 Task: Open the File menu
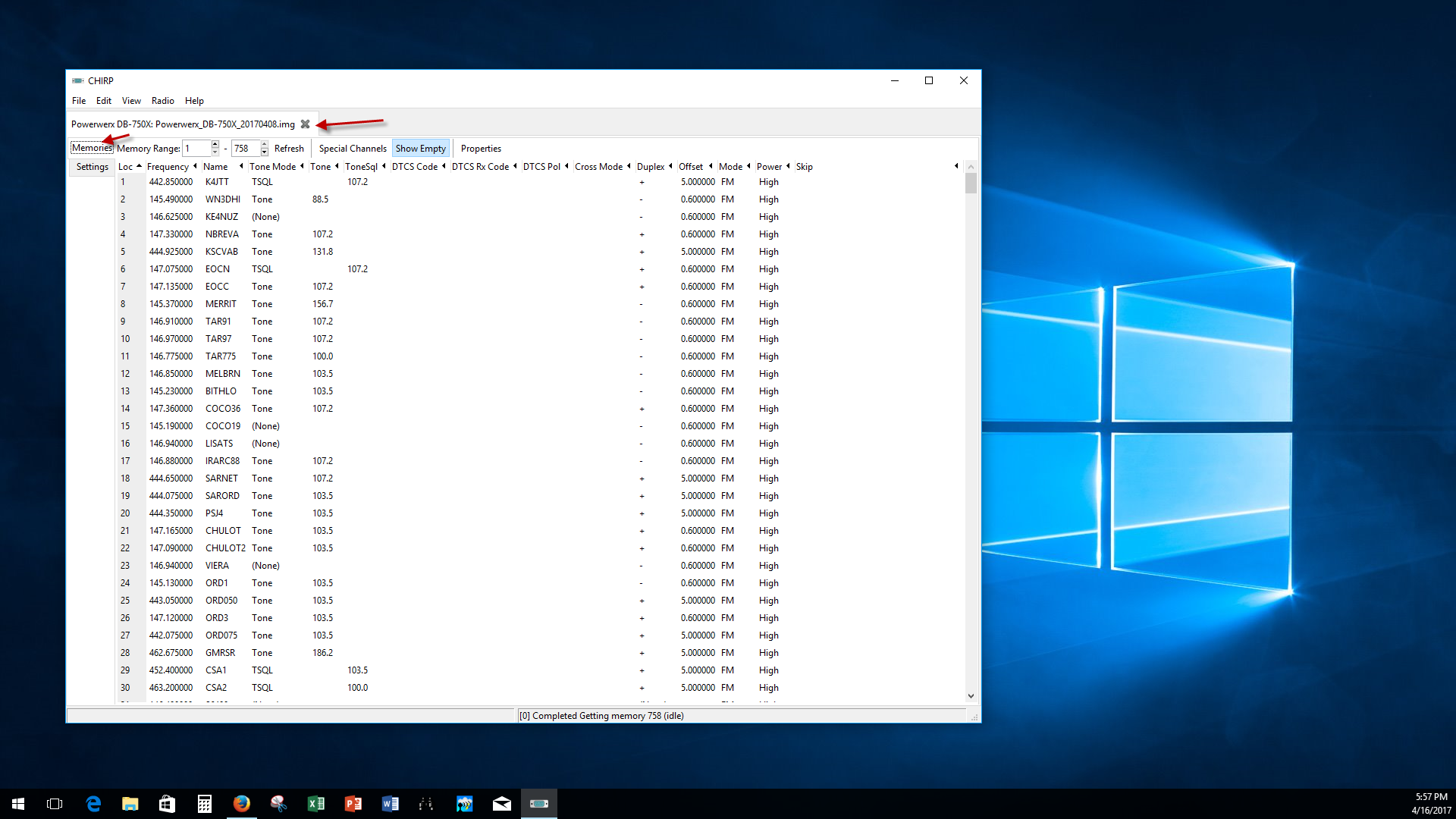(79, 101)
